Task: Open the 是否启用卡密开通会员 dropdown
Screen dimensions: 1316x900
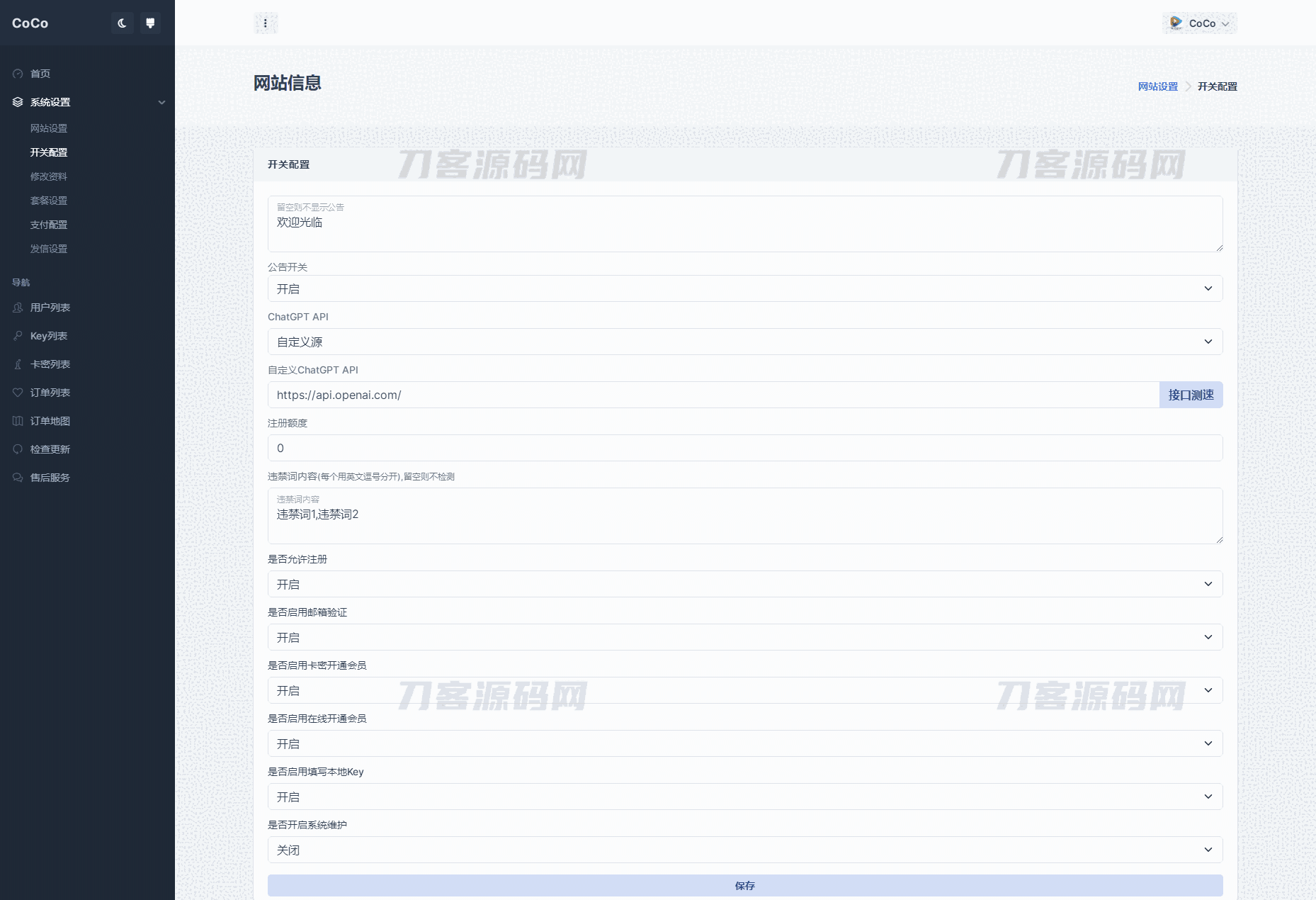Action: (x=745, y=690)
